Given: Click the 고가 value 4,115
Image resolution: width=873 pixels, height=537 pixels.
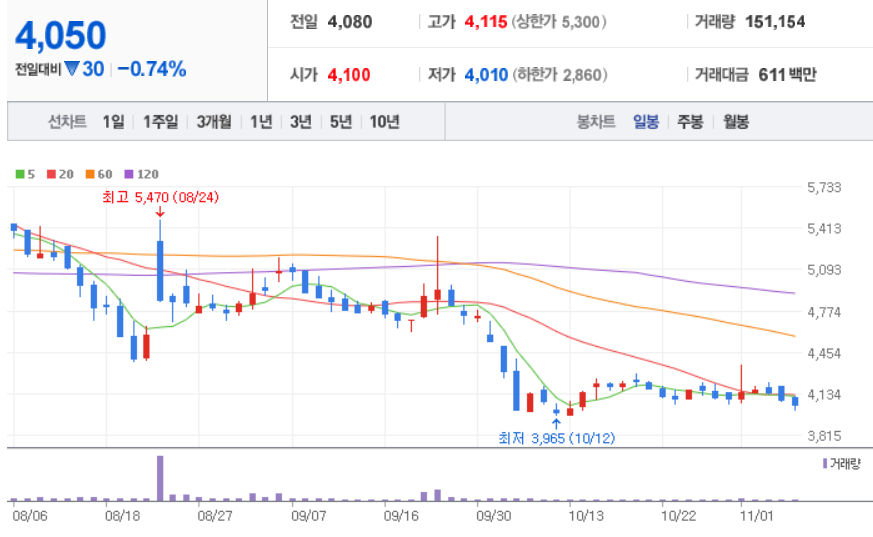Looking at the screenshot, I should 485,22.
